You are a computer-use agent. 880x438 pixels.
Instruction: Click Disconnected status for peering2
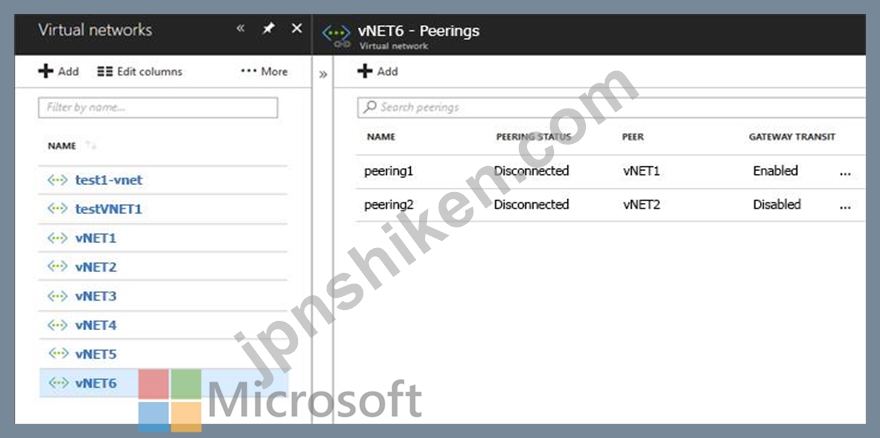click(x=531, y=204)
